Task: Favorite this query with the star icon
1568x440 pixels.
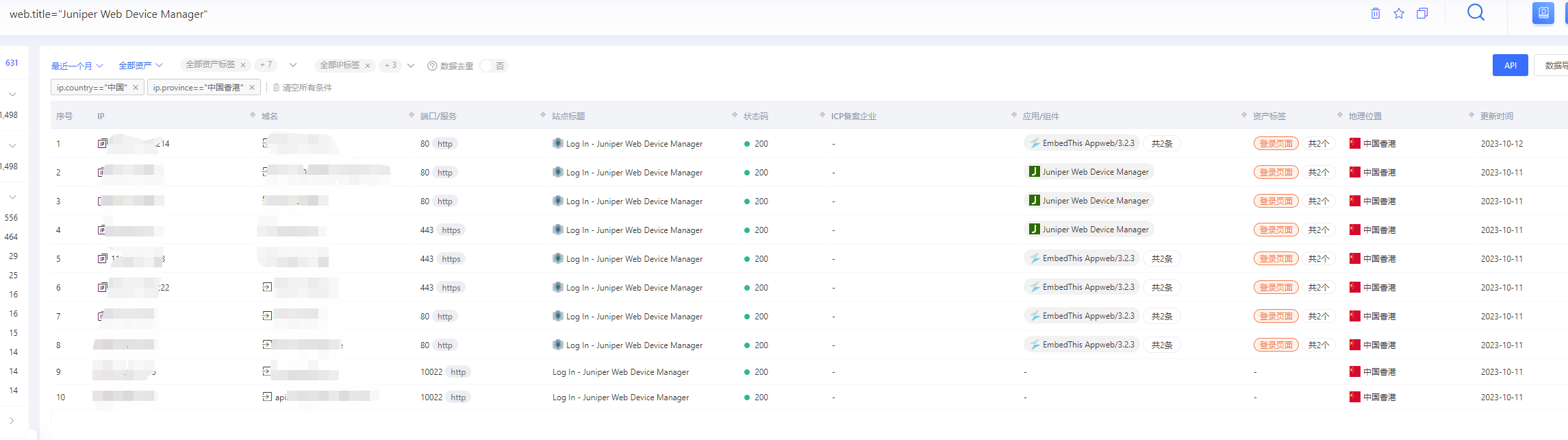Action: point(1399,14)
